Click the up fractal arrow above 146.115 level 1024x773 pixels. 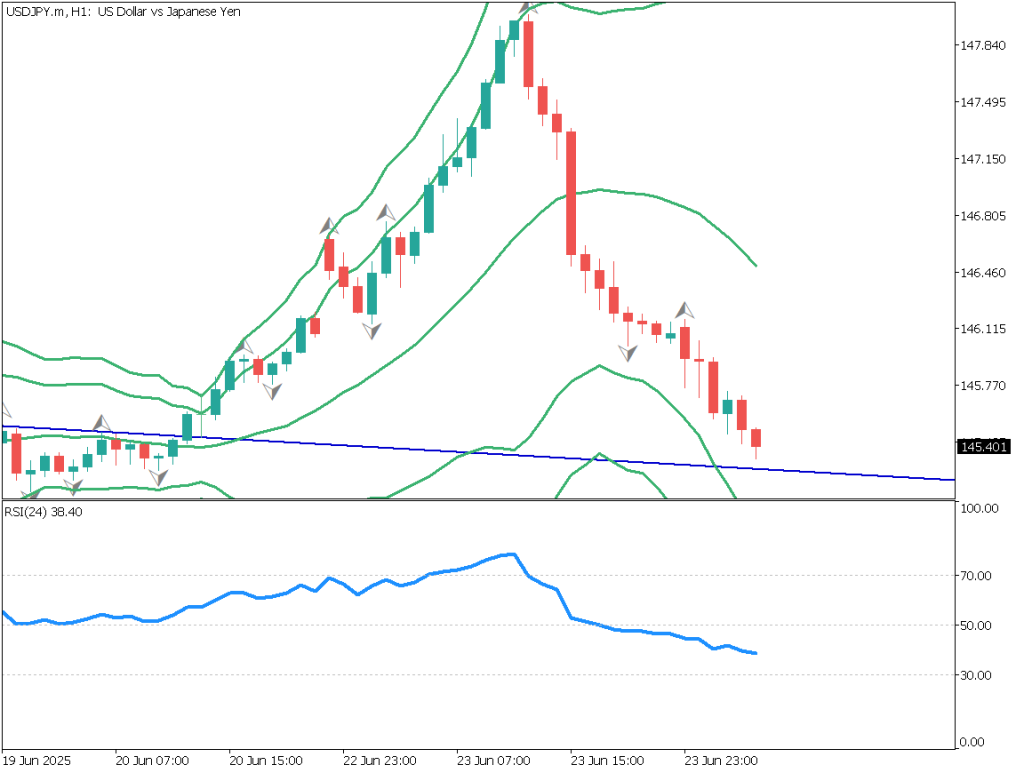coord(685,309)
